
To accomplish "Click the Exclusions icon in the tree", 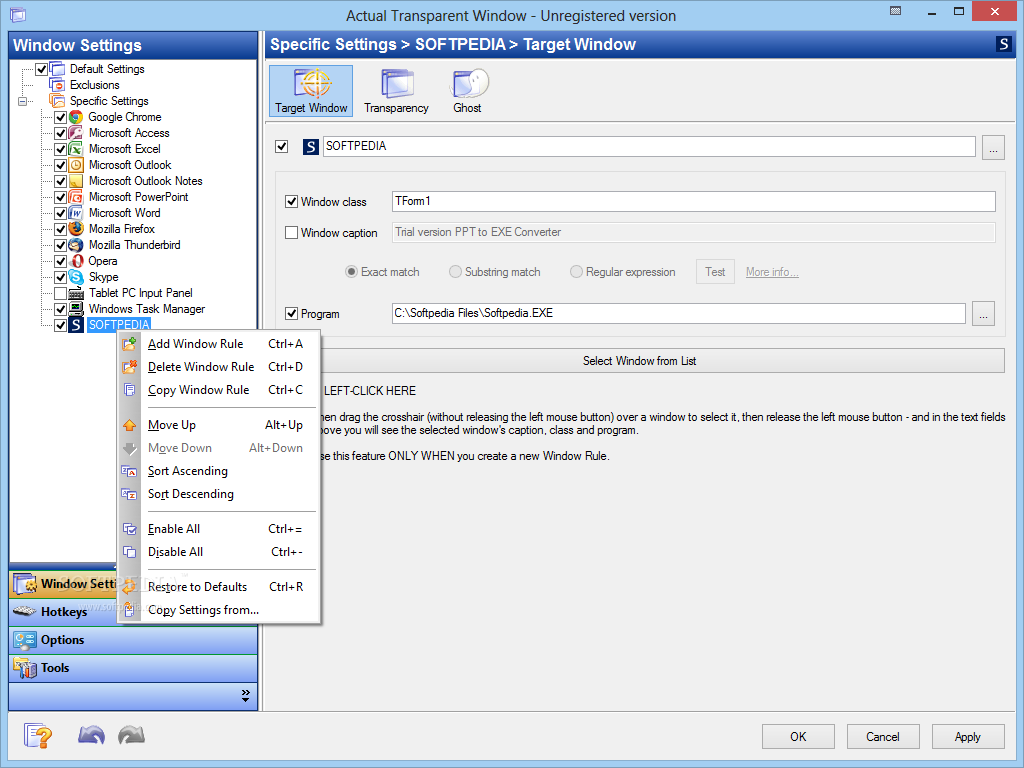I will [57, 85].
